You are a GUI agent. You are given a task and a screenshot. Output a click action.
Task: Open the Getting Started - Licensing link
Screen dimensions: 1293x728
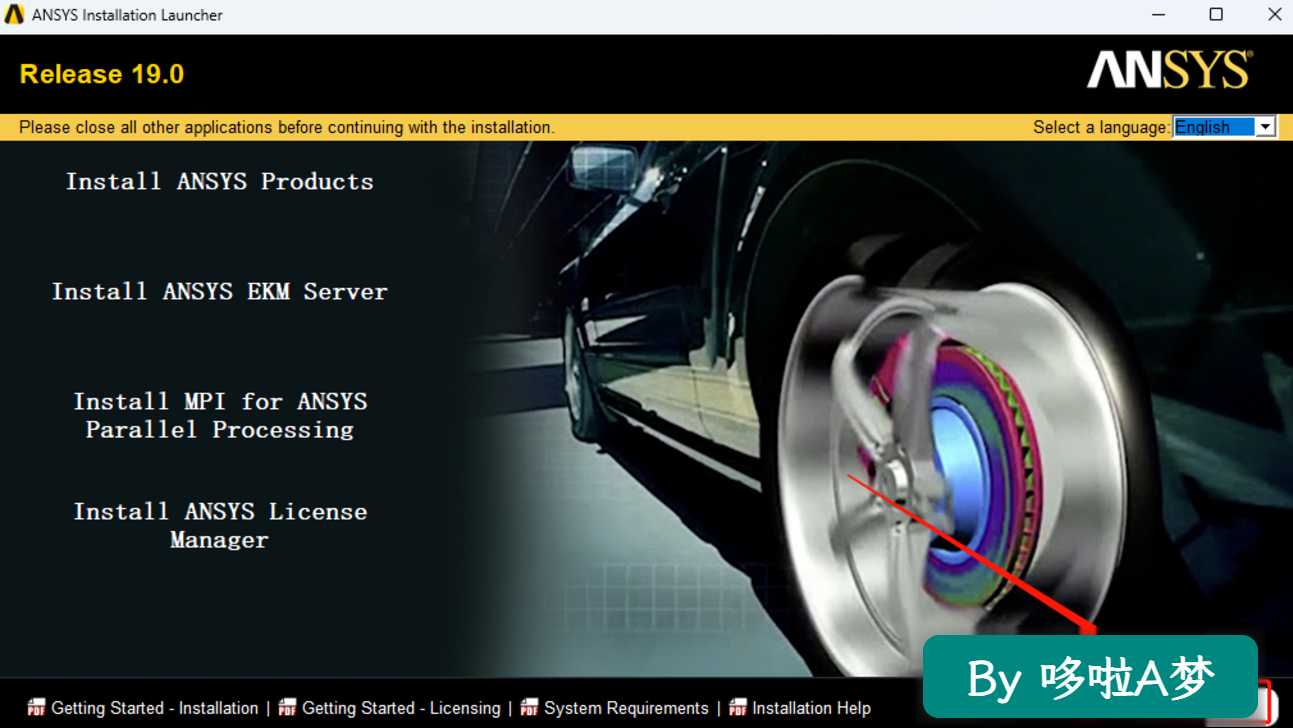(401, 708)
